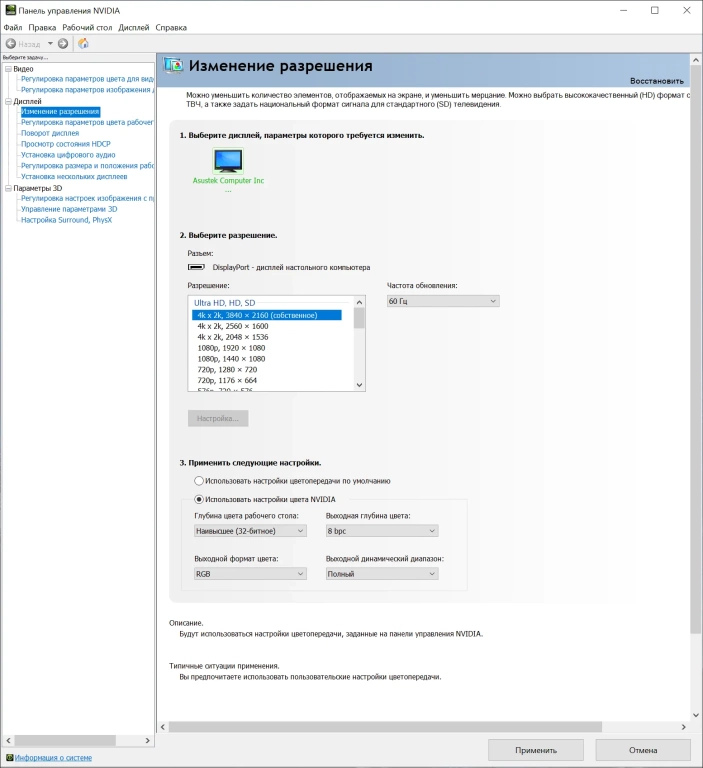This screenshot has width=703, height=768.
Task: Select the Asustek Computer Inc monitor icon
Action: point(228,160)
